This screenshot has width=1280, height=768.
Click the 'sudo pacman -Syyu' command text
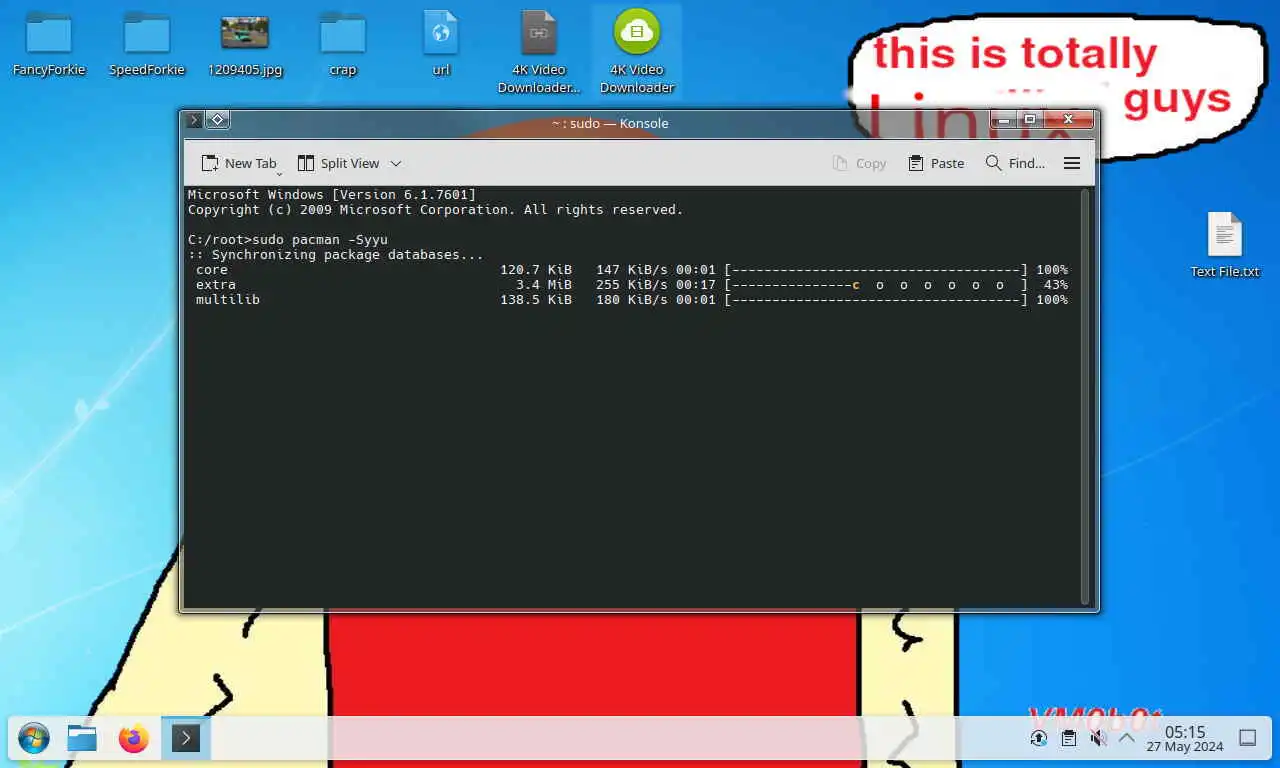pyautogui.click(x=320, y=240)
